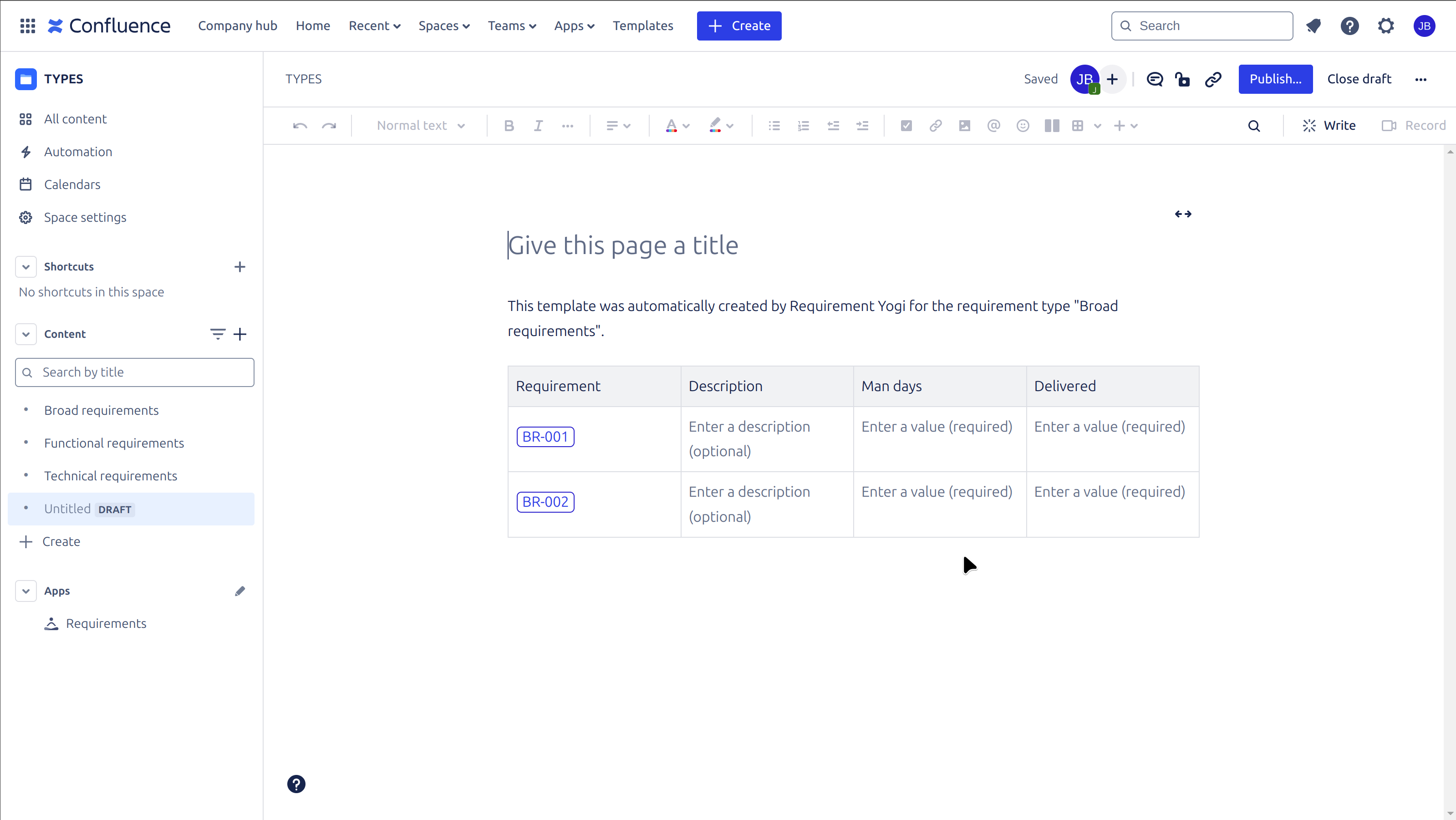Click the insert table icon
Screen dimensions: 1456x820
click(x=1078, y=125)
